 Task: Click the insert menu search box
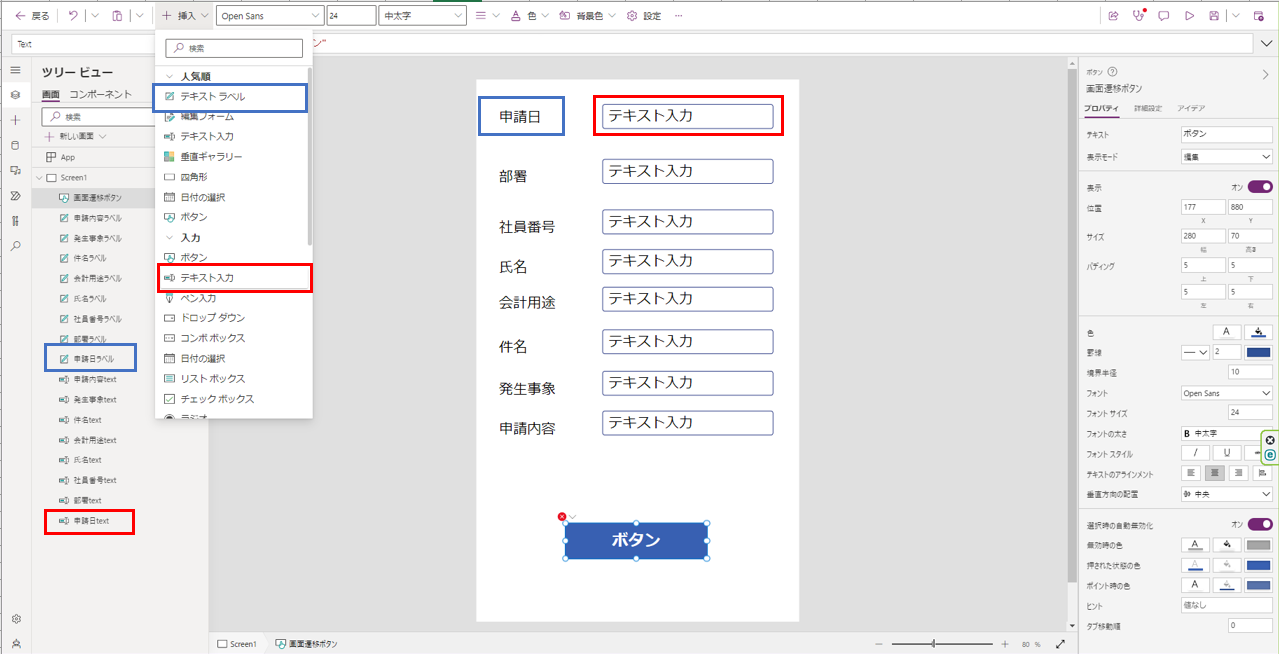pos(233,48)
